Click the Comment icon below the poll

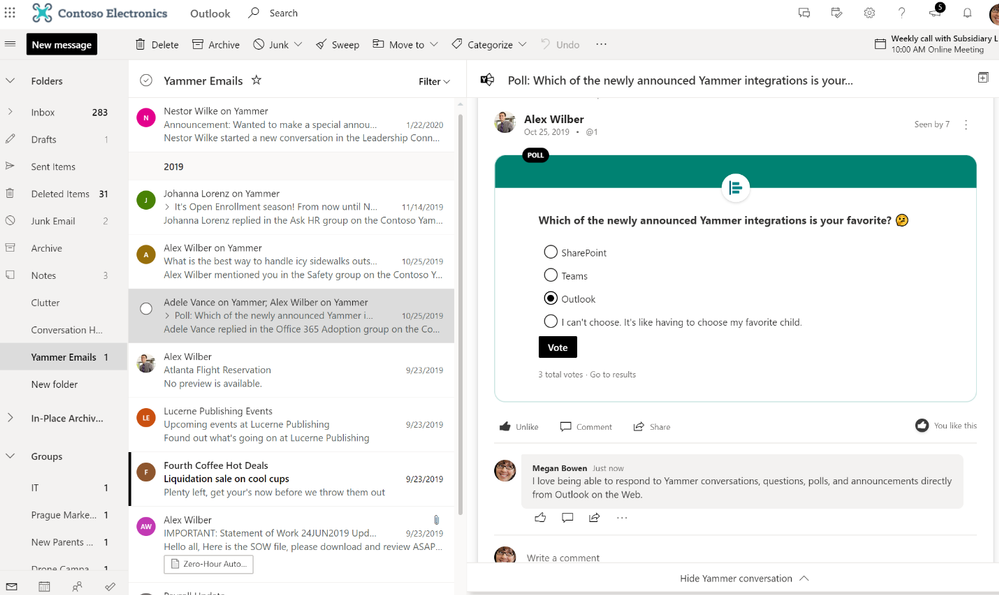click(565, 426)
